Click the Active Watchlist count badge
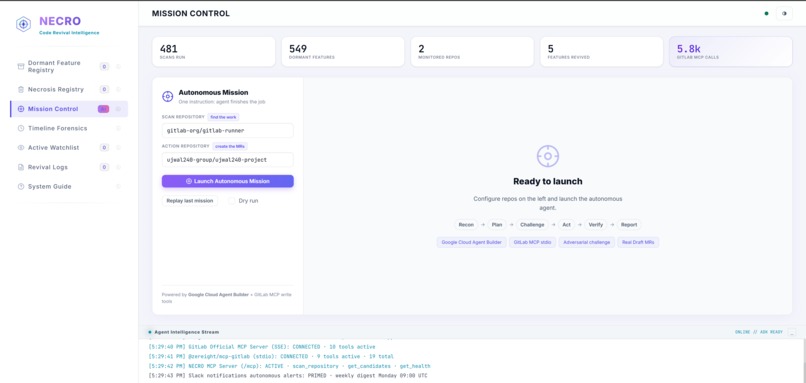Viewport: 806px width, 383px height. pyautogui.click(x=104, y=148)
